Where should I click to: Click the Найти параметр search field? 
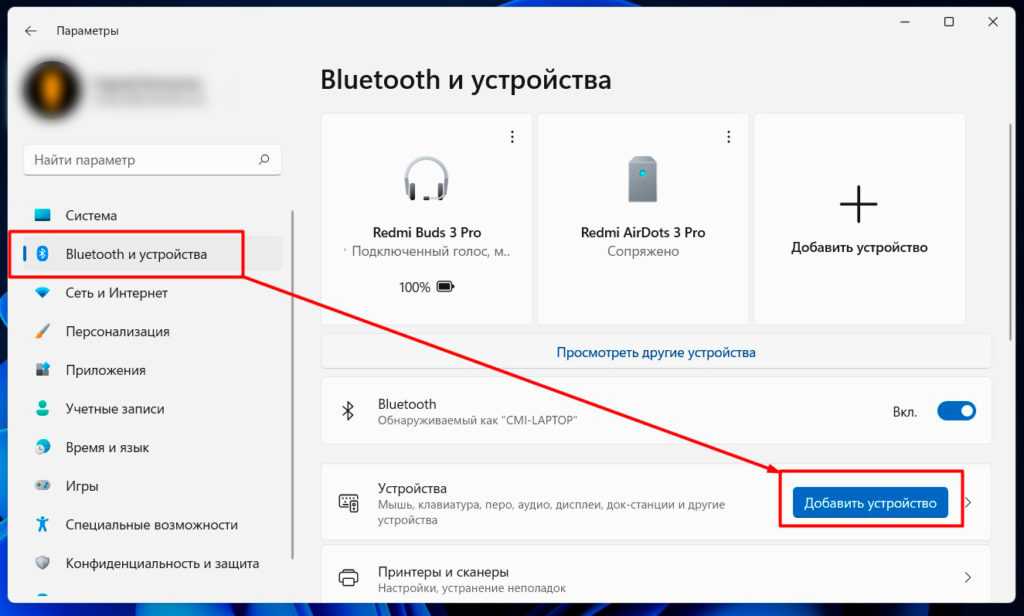click(140, 159)
